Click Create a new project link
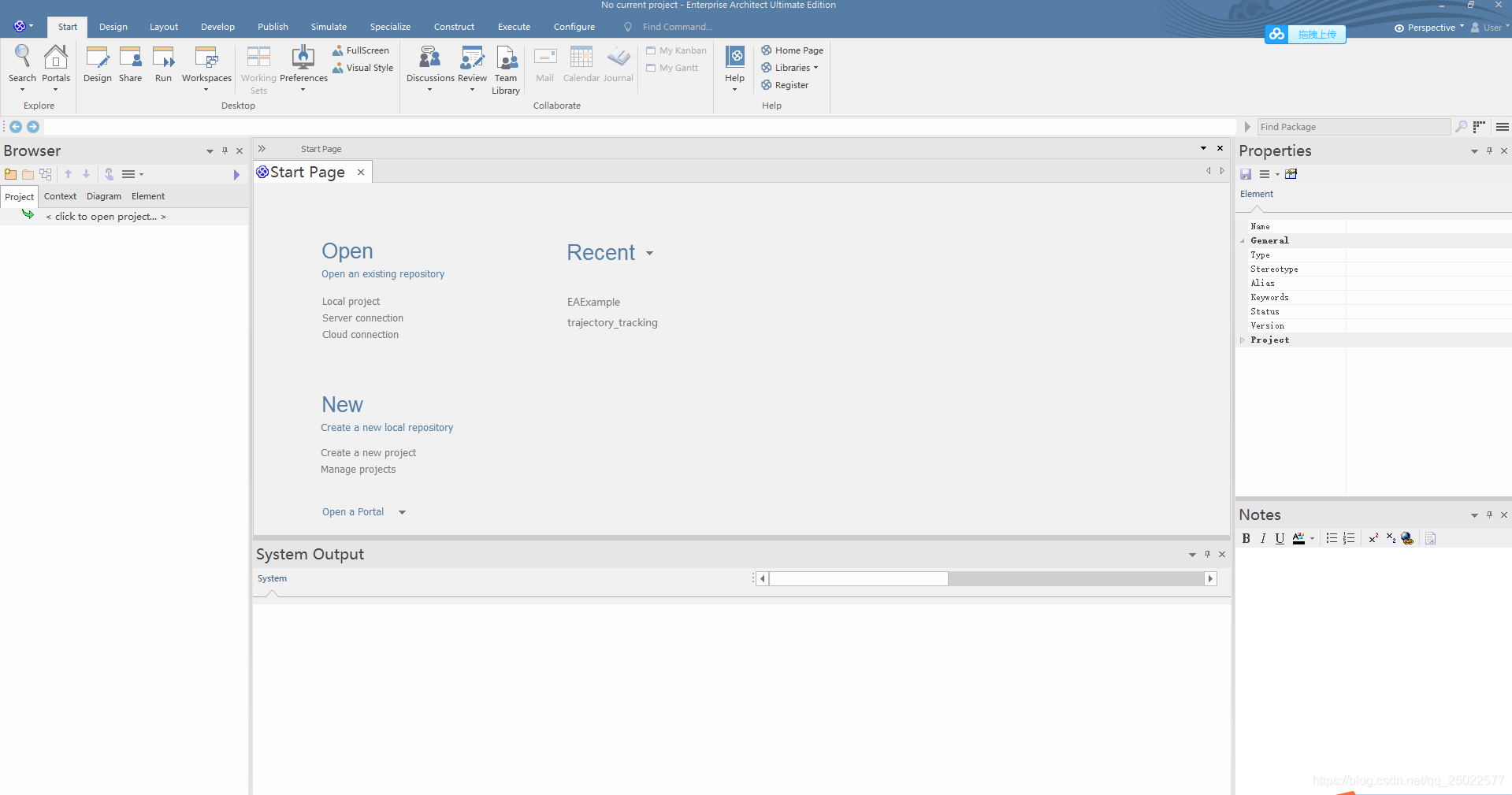The height and width of the screenshot is (795, 1512). pos(368,453)
